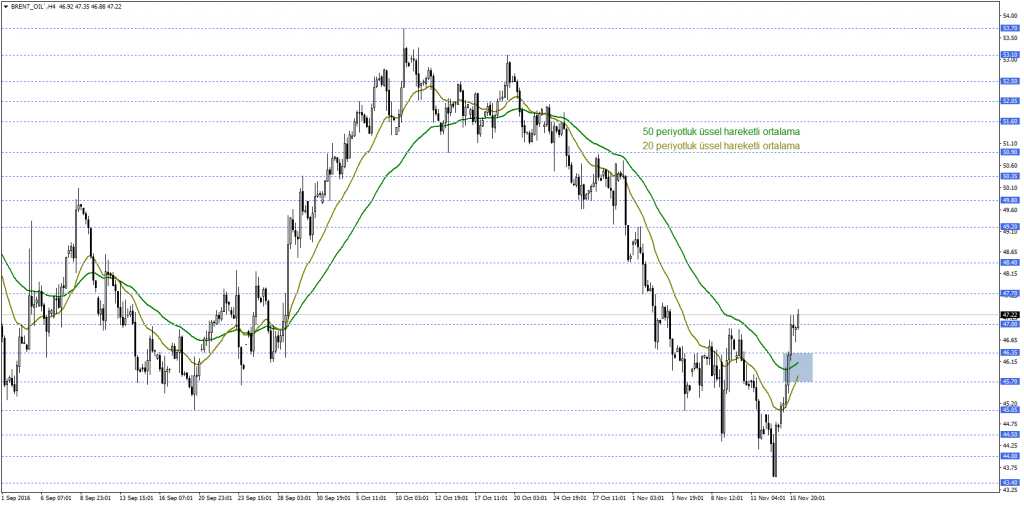The width and height of the screenshot is (1024, 505).
Task: Click the 13 Sep 15:01 time label
Action: click(136, 497)
